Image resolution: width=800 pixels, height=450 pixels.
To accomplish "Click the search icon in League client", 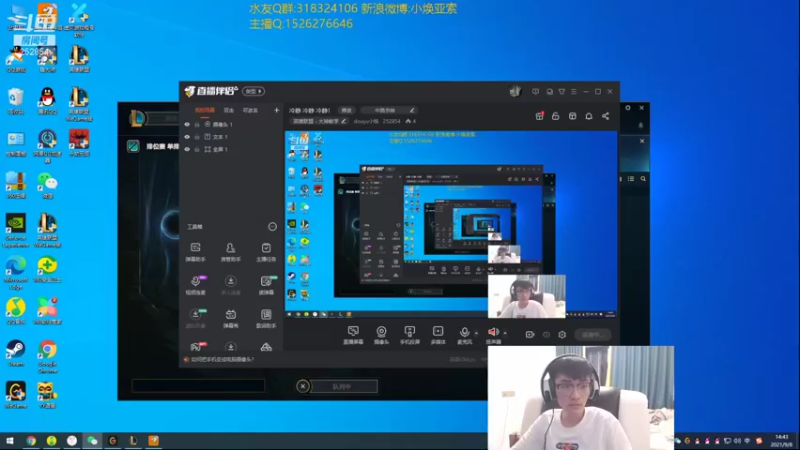I will pyautogui.click(x=643, y=179).
